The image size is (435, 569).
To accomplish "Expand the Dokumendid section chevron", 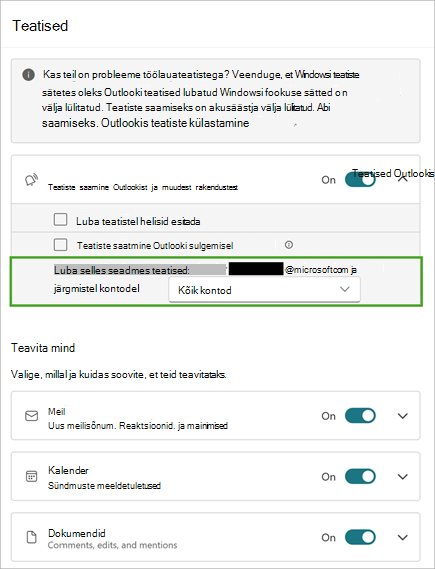I will (403, 537).
